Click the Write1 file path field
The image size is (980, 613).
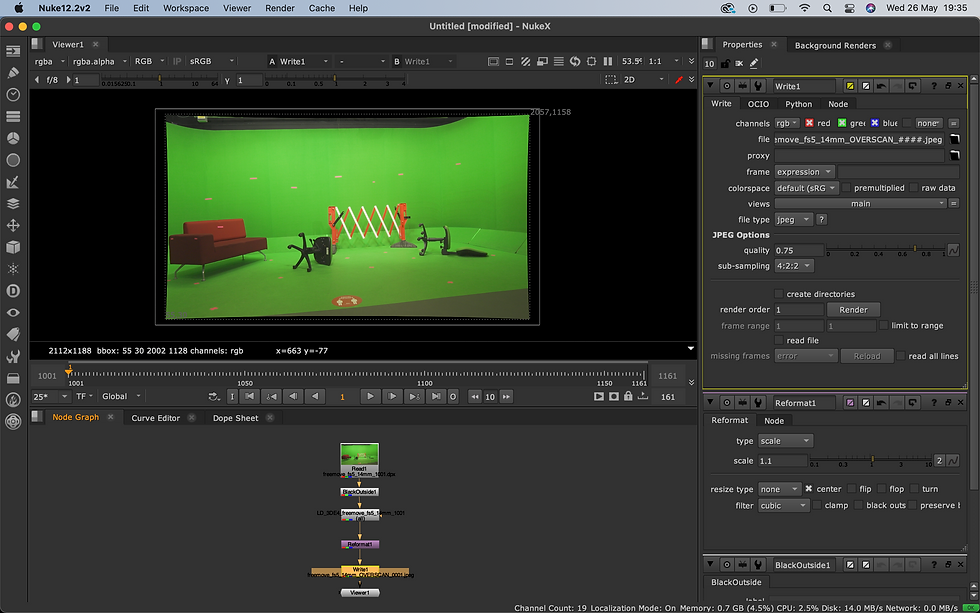(x=859, y=139)
